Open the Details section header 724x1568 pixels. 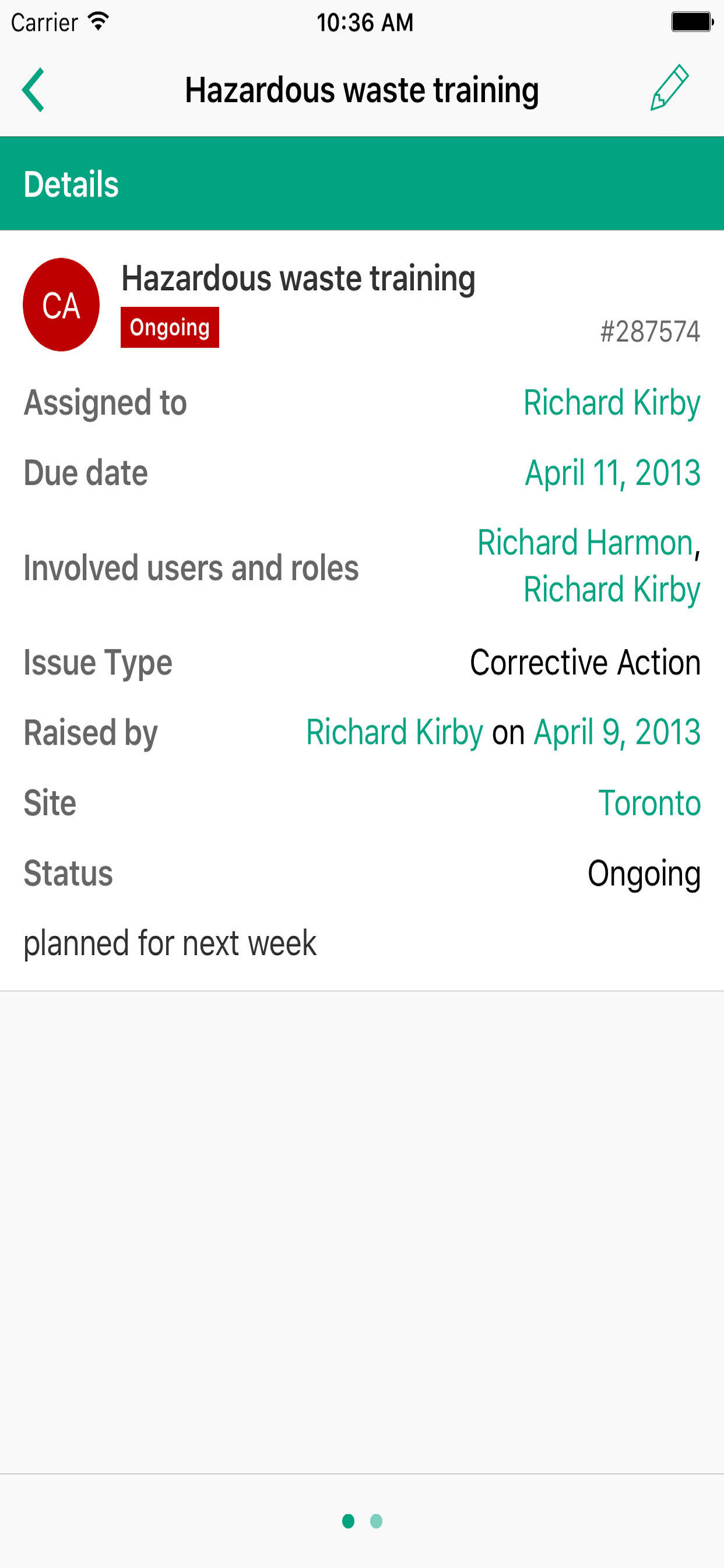(x=362, y=183)
